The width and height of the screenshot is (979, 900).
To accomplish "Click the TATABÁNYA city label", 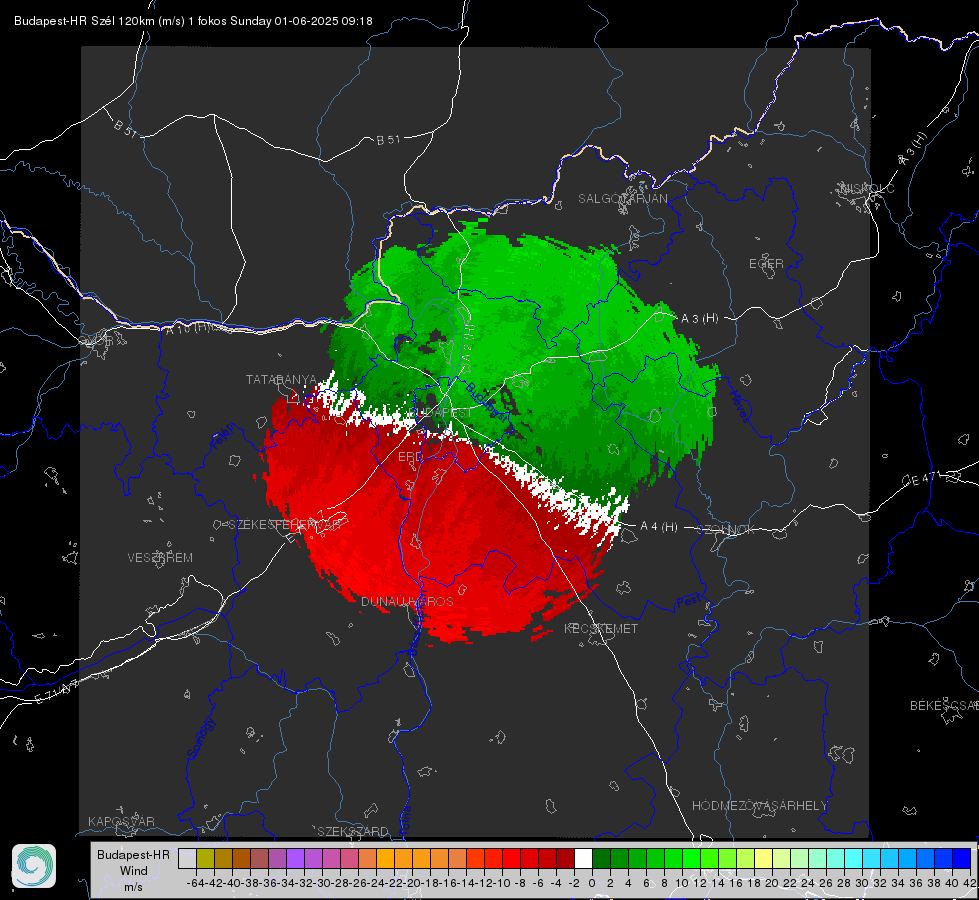I will click(282, 379).
